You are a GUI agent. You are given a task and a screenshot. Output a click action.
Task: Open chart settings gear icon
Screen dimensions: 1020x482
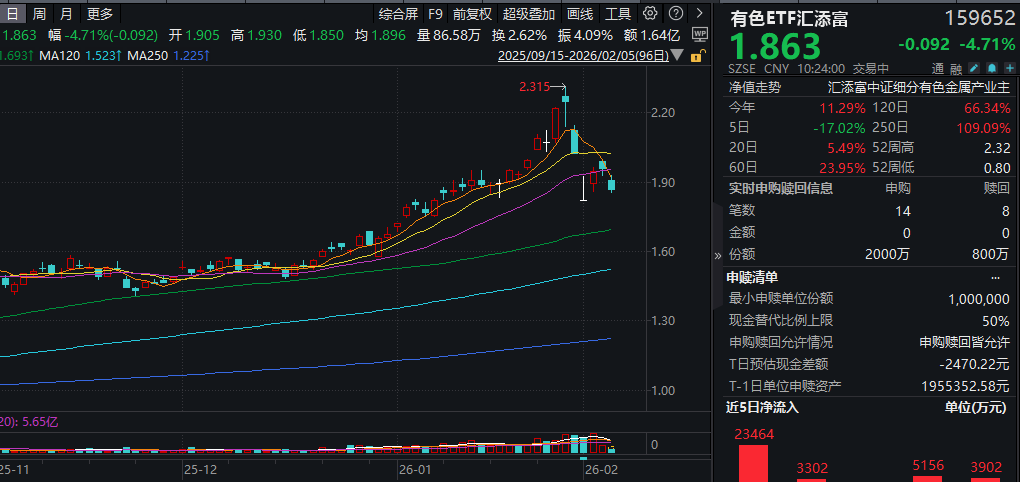tap(651, 14)
